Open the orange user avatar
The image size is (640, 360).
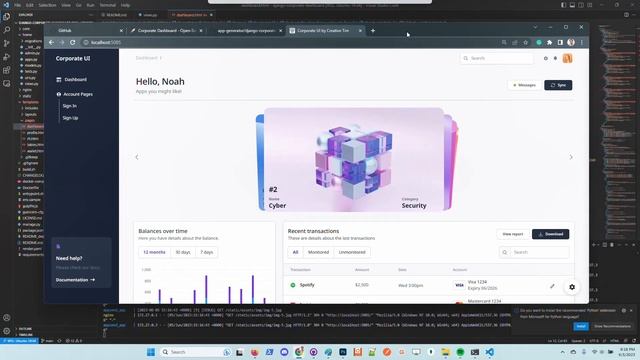click(x=567, y=58)
